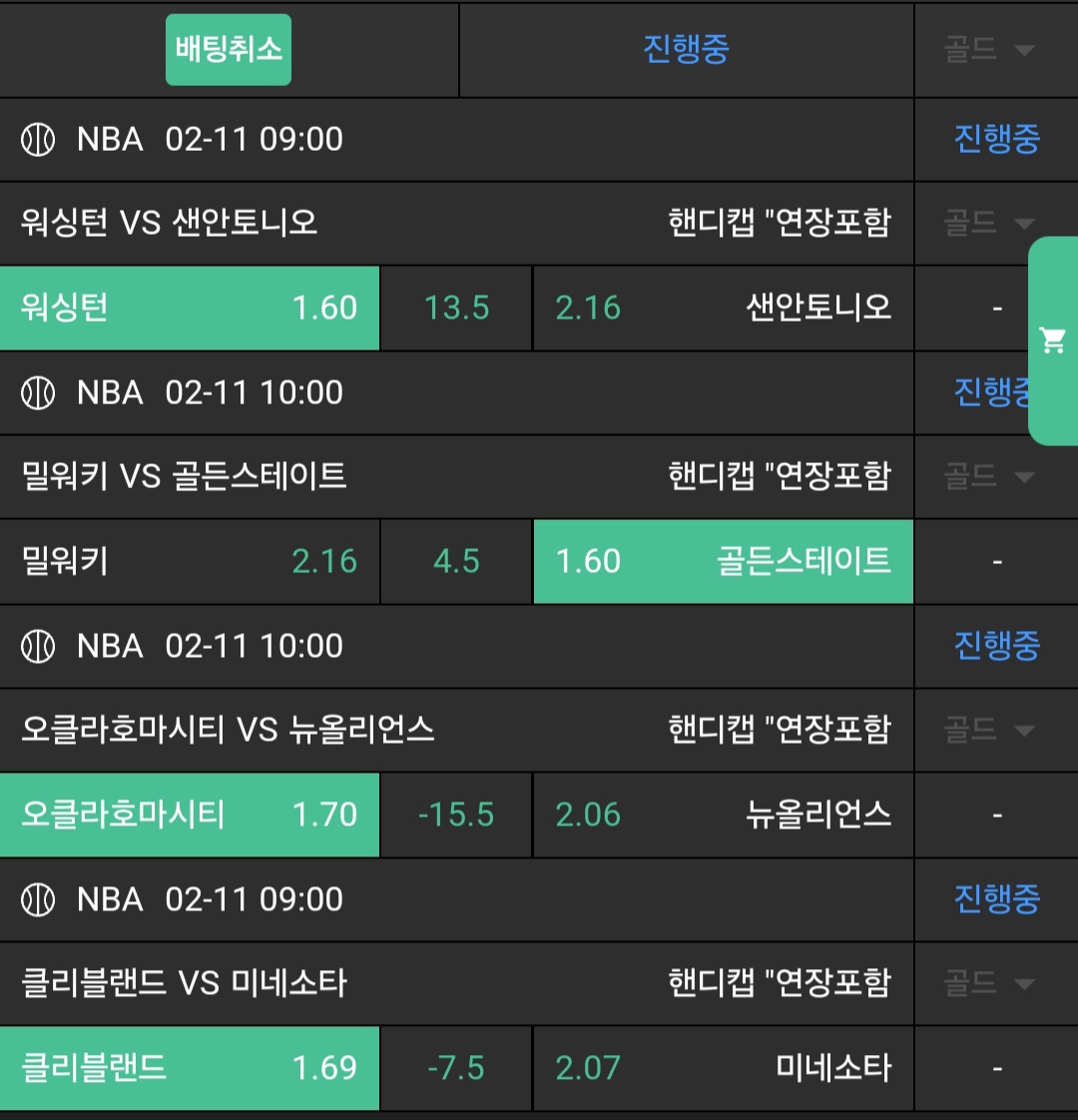Click basketball icon for Oklahoma City vs New Orleans
This screenshot has width=1078, height=1120.
pos(38,647)
